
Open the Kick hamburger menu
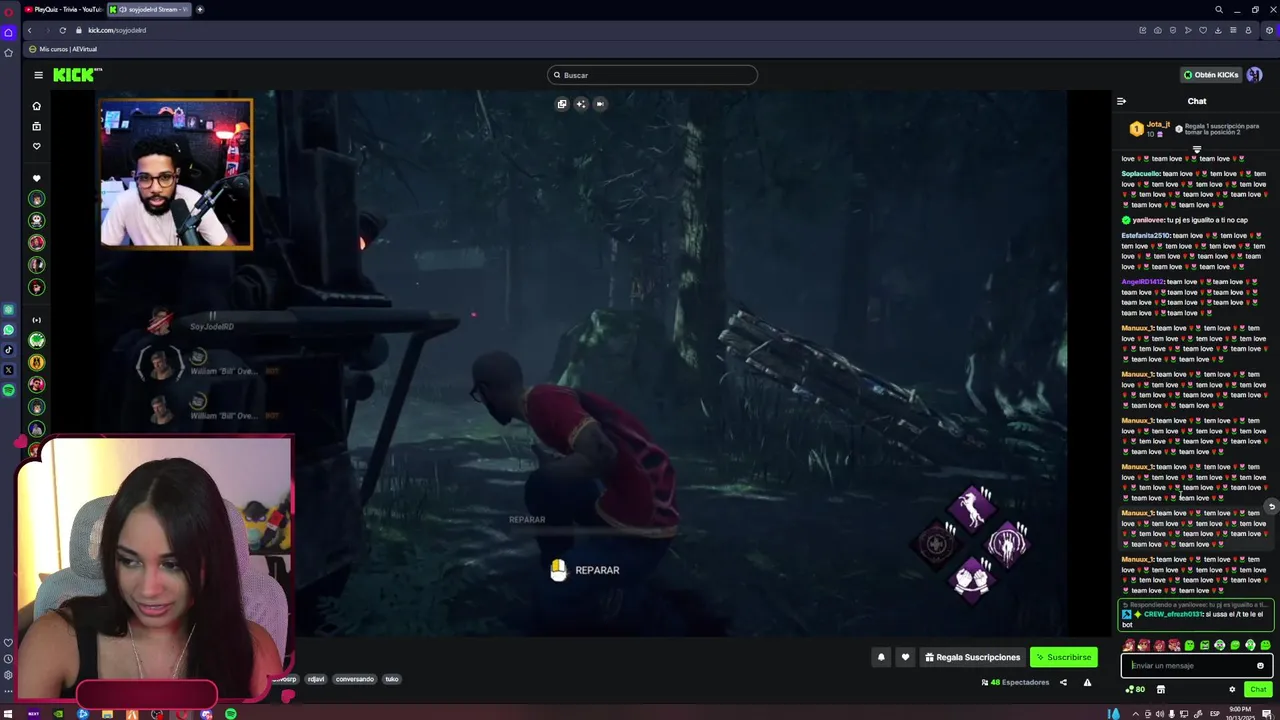tap(38, 75)
